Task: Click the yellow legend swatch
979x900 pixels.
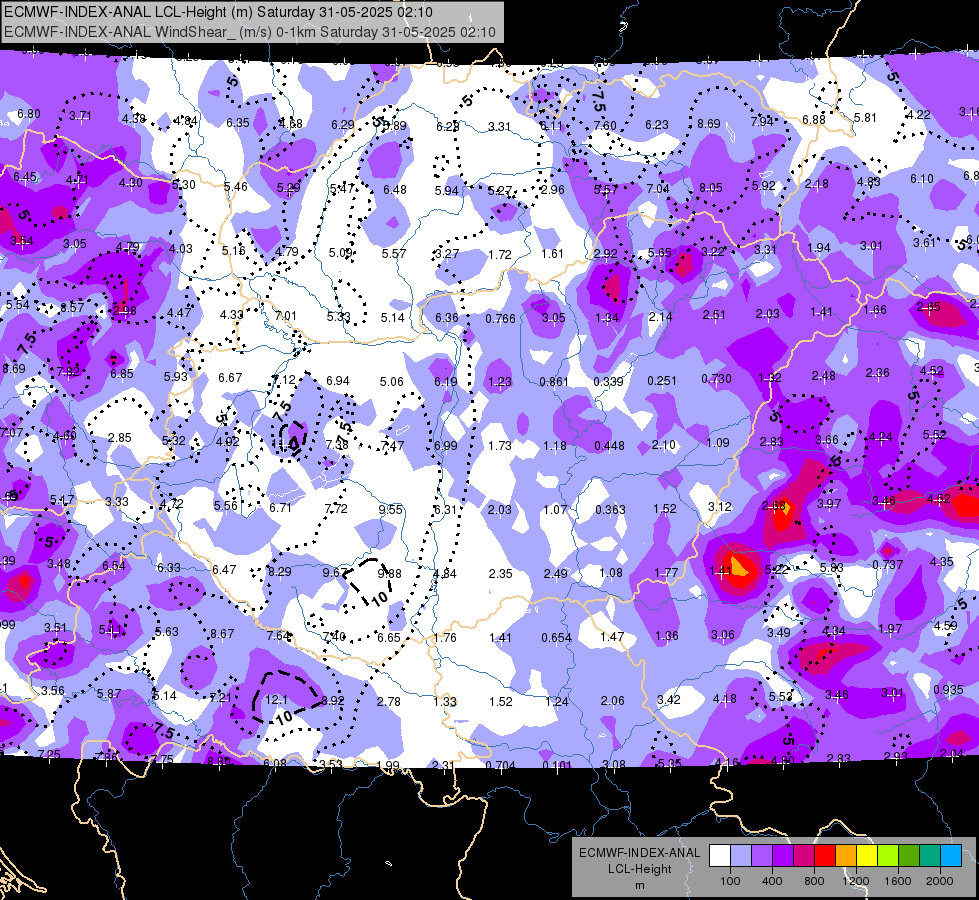Action: 867,856
